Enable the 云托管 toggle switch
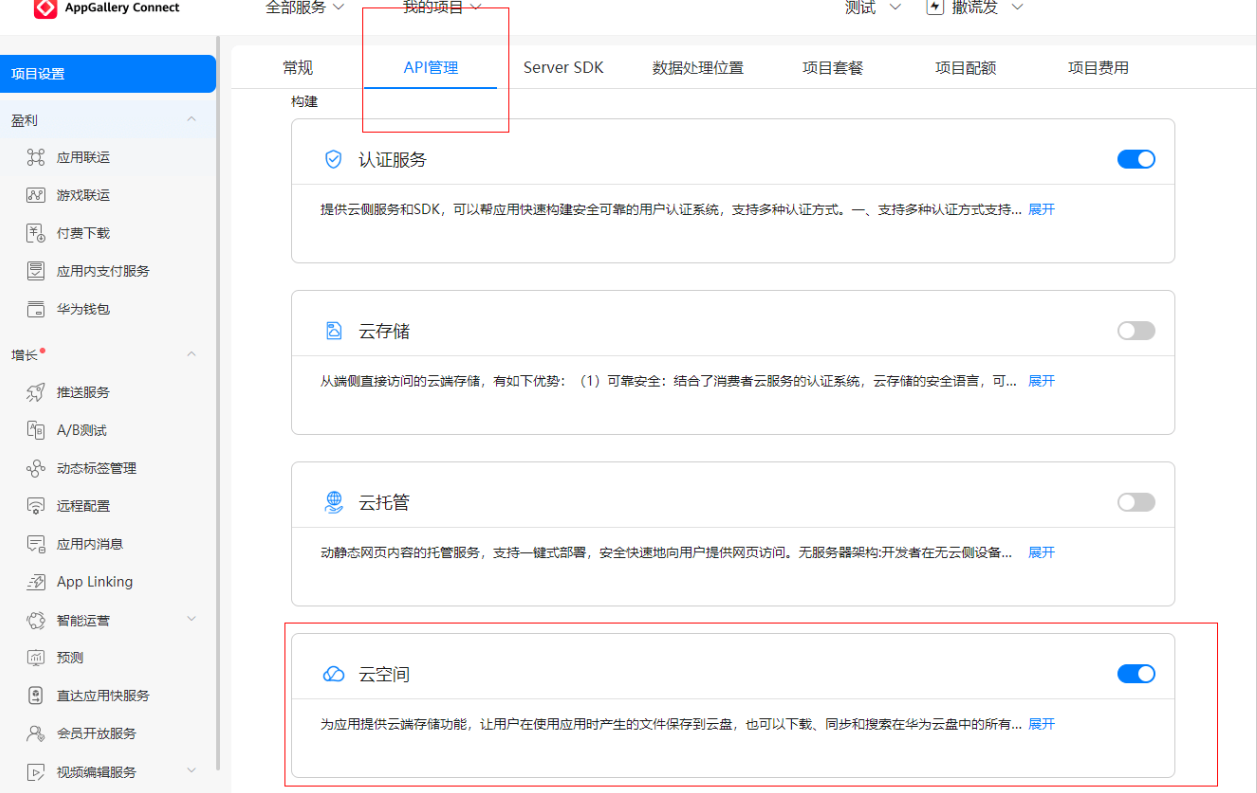 tap(1136, 502)
